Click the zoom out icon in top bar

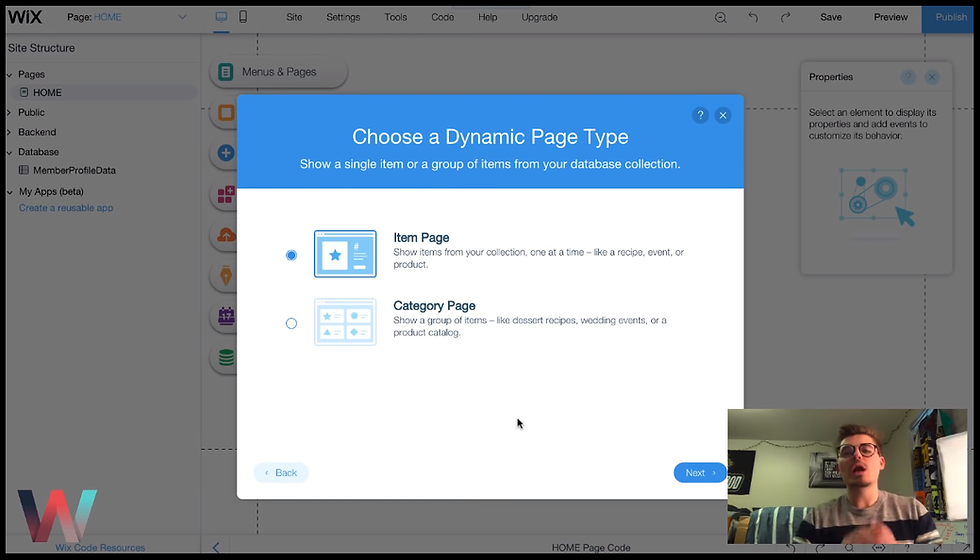coord(721,18)
